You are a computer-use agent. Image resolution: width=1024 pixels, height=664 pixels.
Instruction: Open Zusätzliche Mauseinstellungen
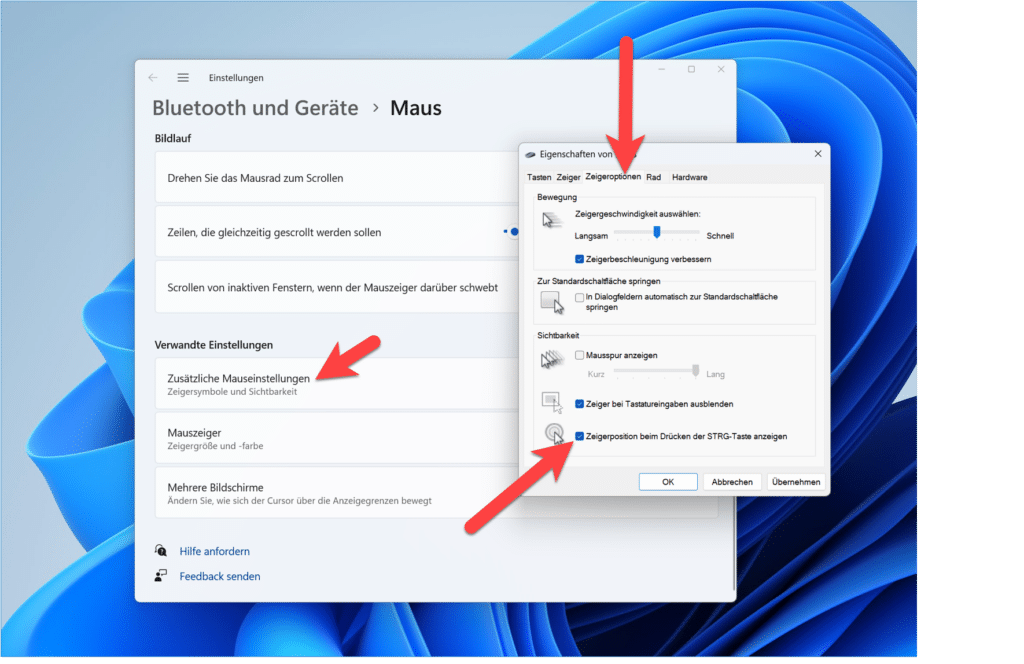tap(240, 377)
